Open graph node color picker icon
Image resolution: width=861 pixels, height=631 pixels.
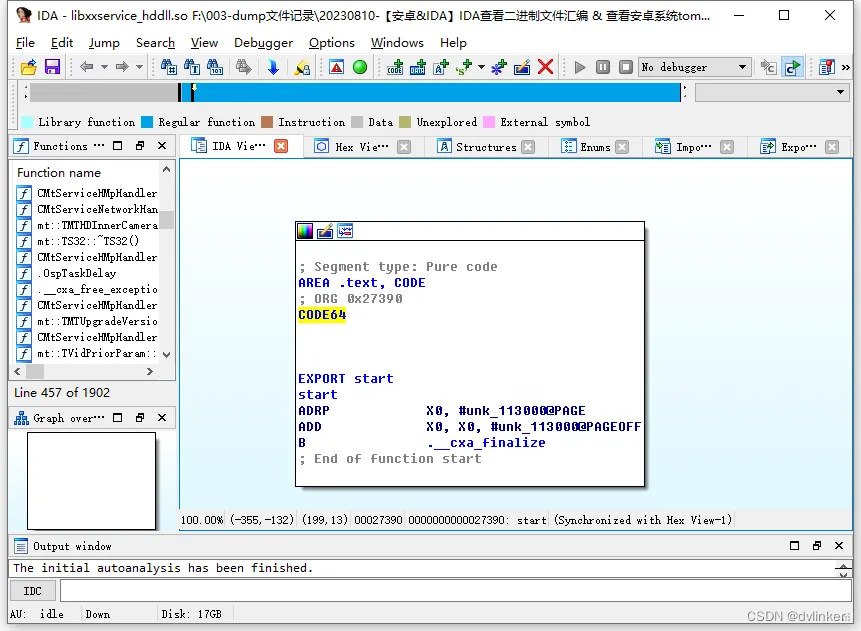click(x=306, y=231)
